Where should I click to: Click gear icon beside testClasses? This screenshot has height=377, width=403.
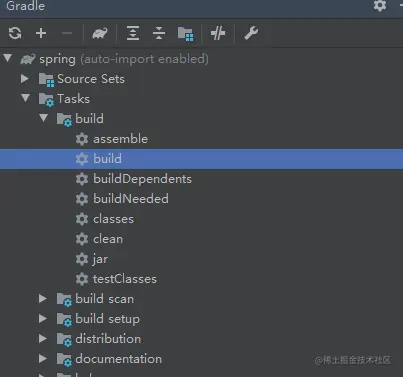pos(82,279)
